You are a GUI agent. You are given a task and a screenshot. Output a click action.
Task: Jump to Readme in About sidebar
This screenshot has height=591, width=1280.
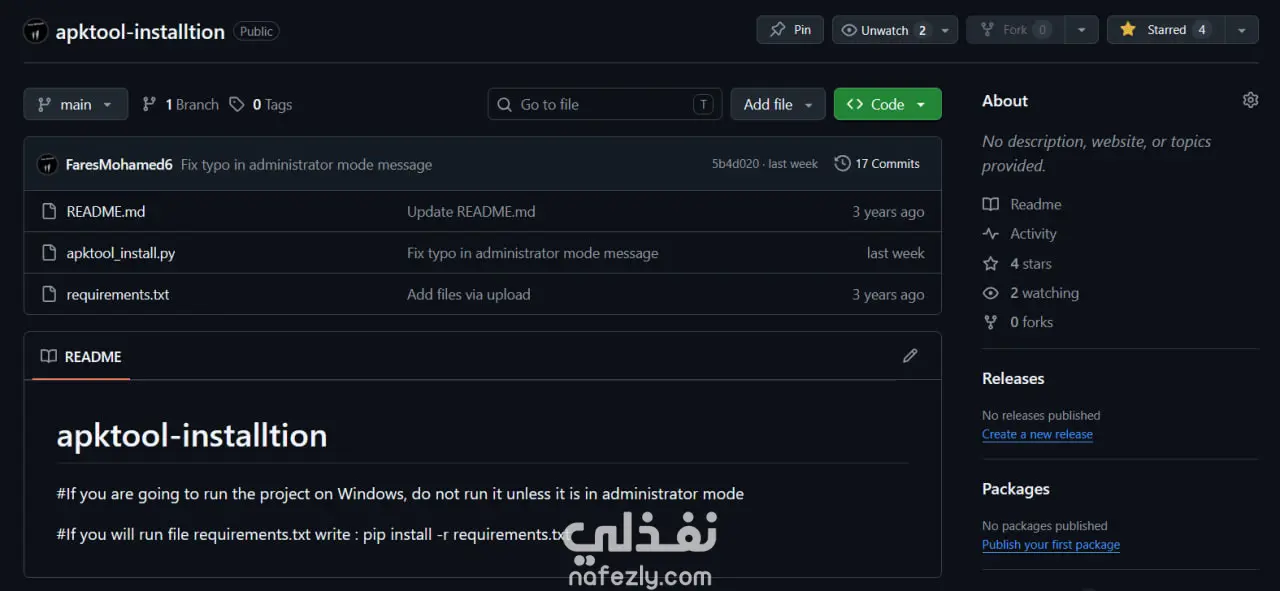(1022, 204)
